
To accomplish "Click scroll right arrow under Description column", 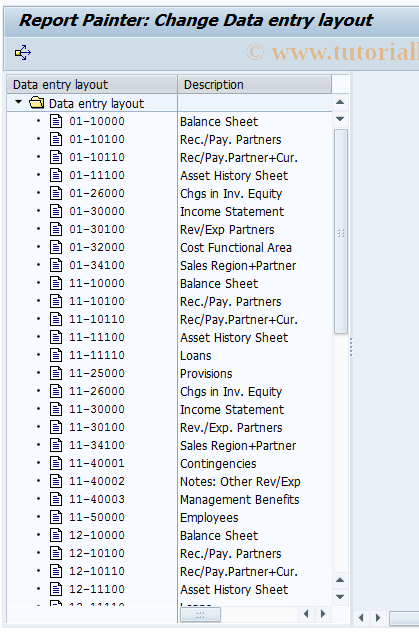I will (323, 614).
